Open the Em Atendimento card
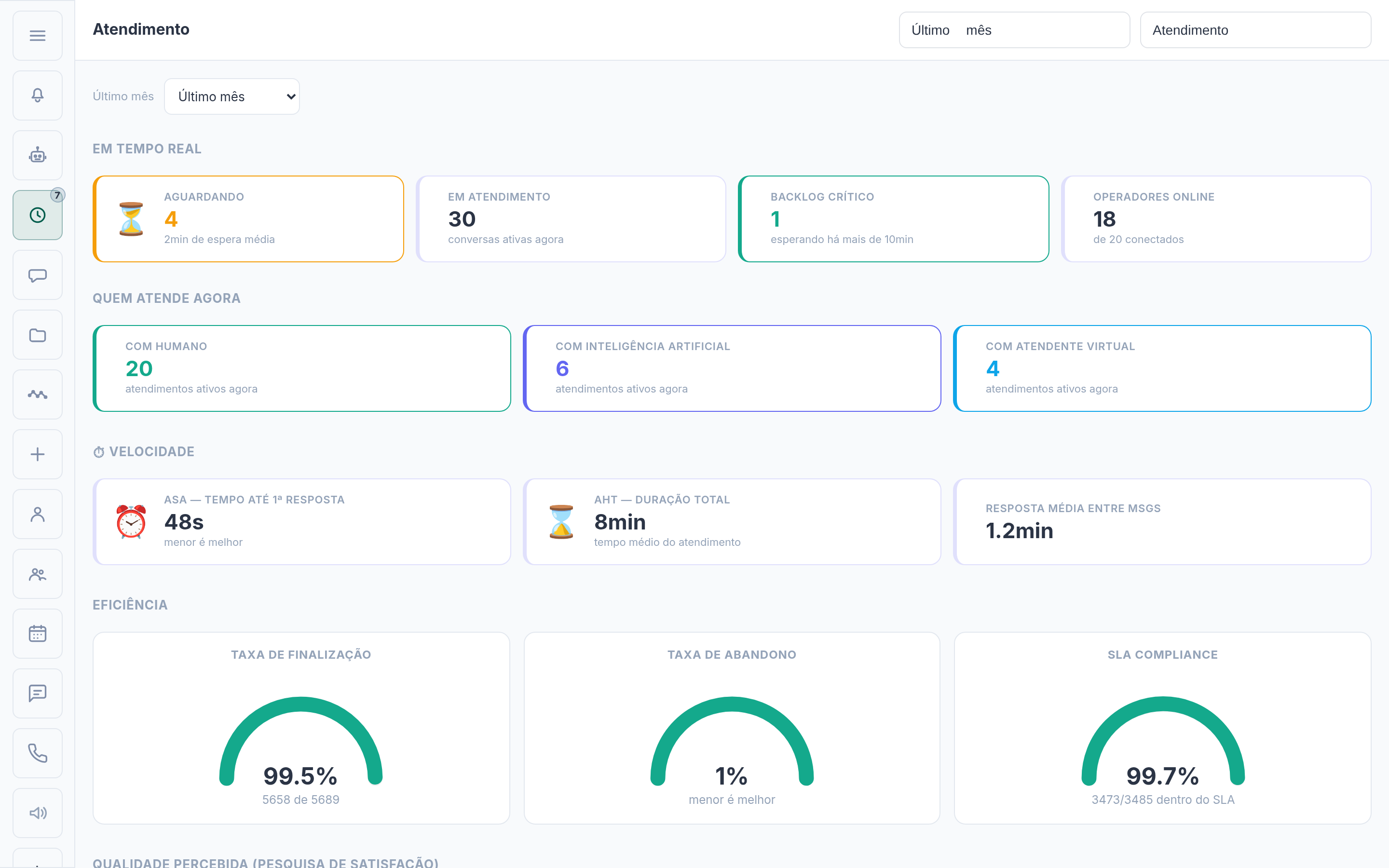 571,219
